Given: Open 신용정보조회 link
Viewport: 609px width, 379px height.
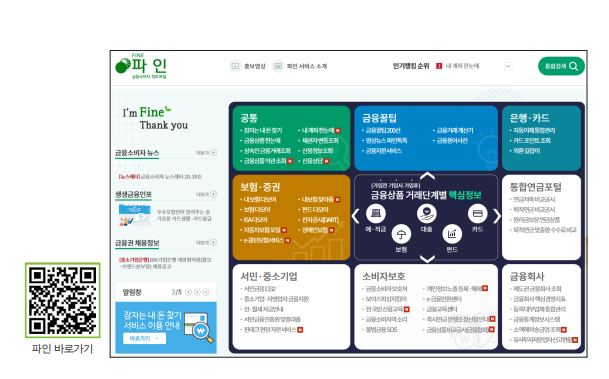Looking at the screenshot, I should coord(318,151).
